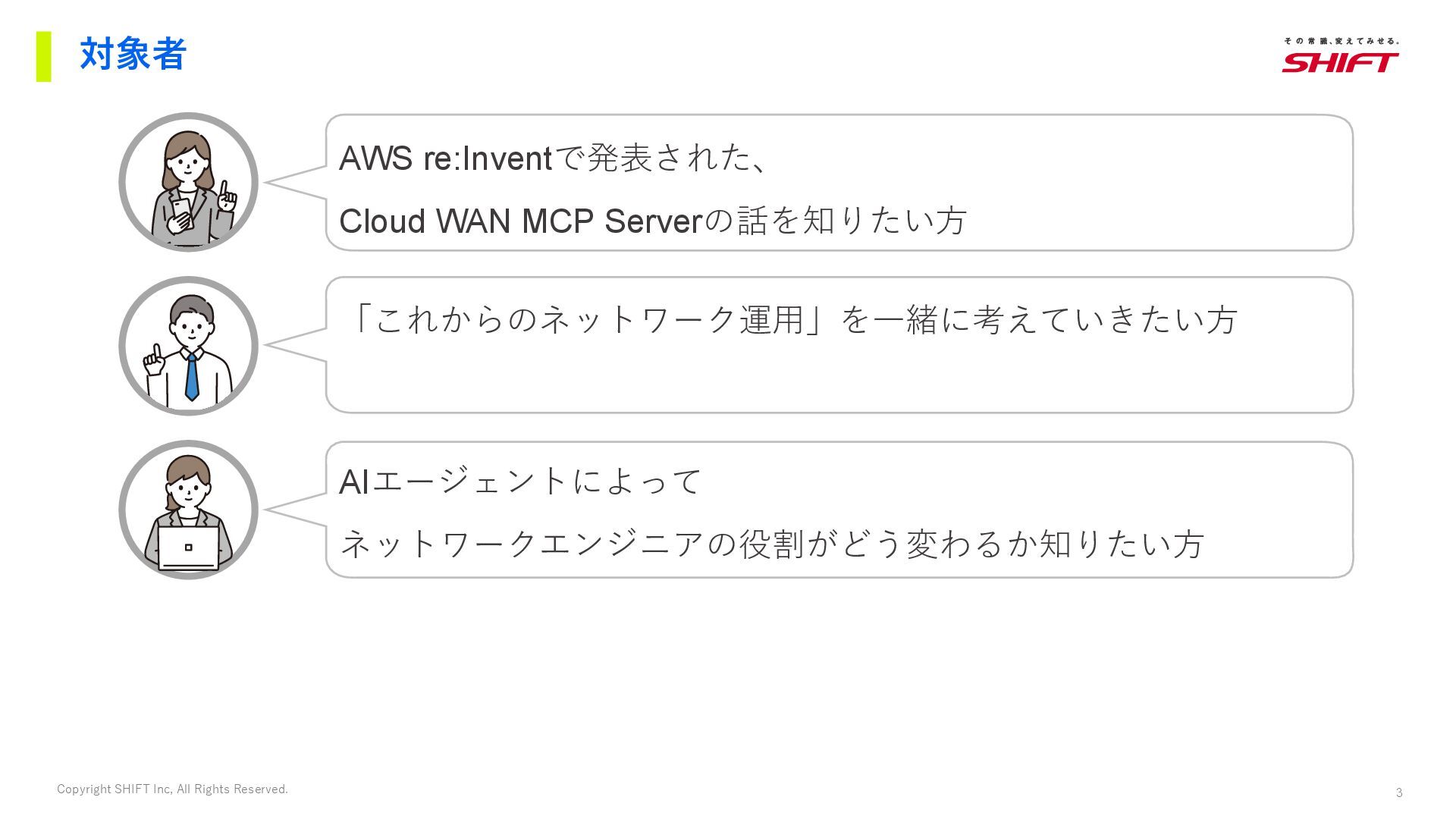1456x819 pixels.
Task: Click the man with blue tie avatar
Action: click(188, 346)
